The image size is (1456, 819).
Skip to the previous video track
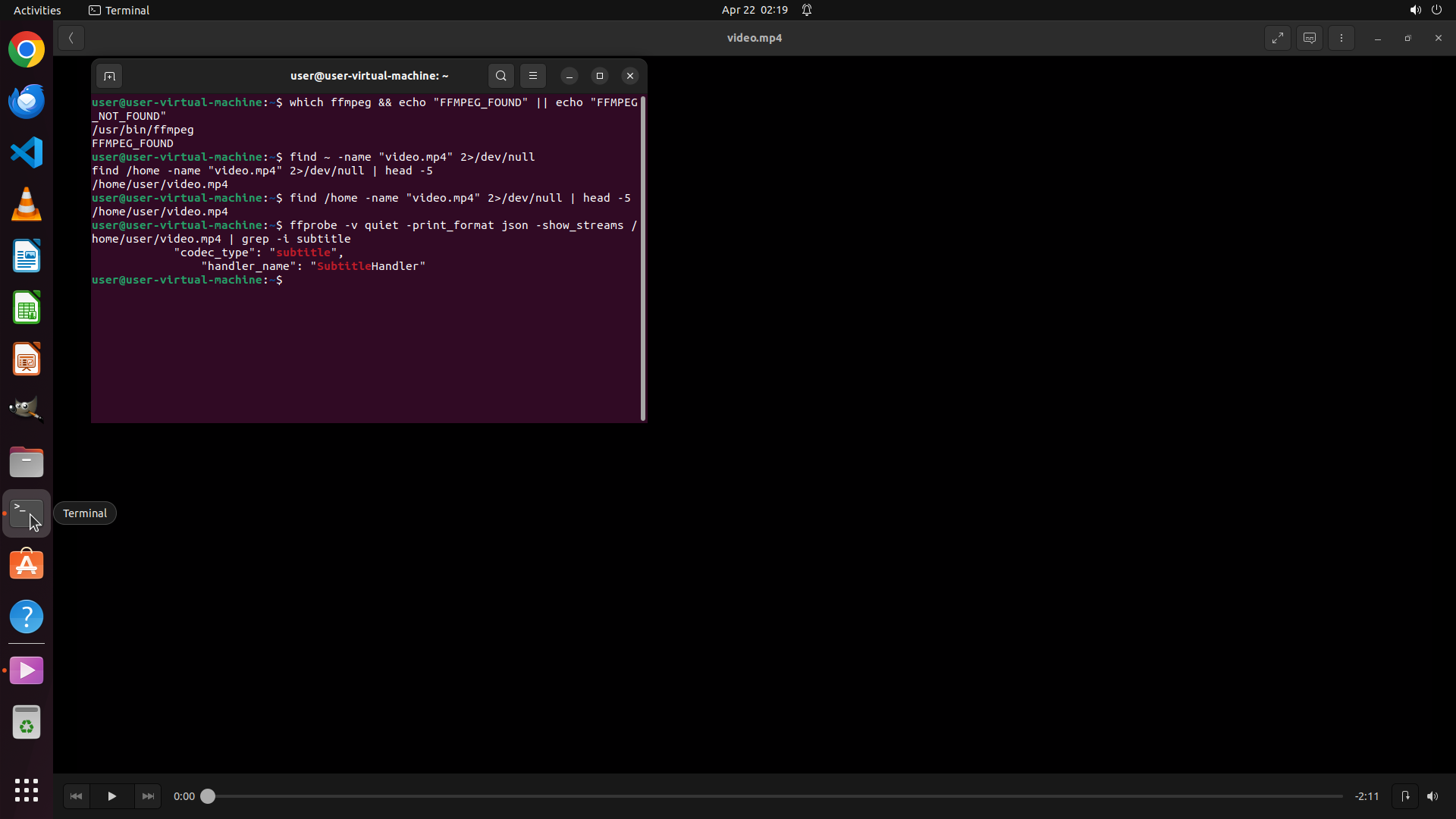(76, 796)
